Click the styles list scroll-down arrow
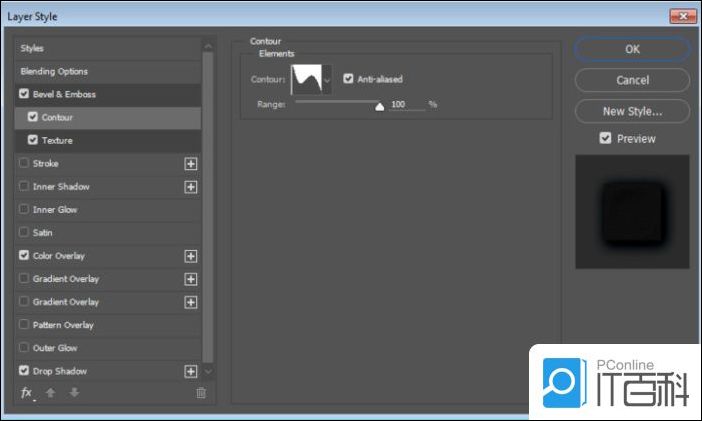 point(208,371)
